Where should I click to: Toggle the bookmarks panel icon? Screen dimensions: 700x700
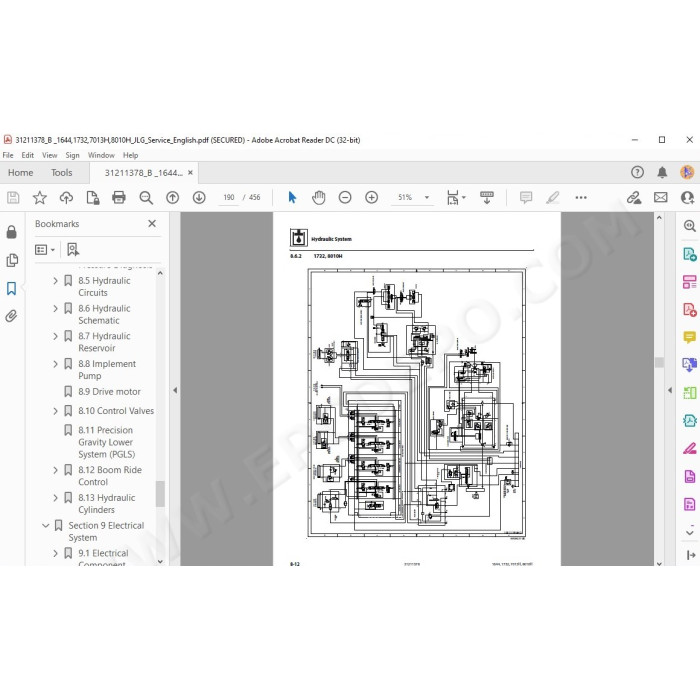[12, 288]
